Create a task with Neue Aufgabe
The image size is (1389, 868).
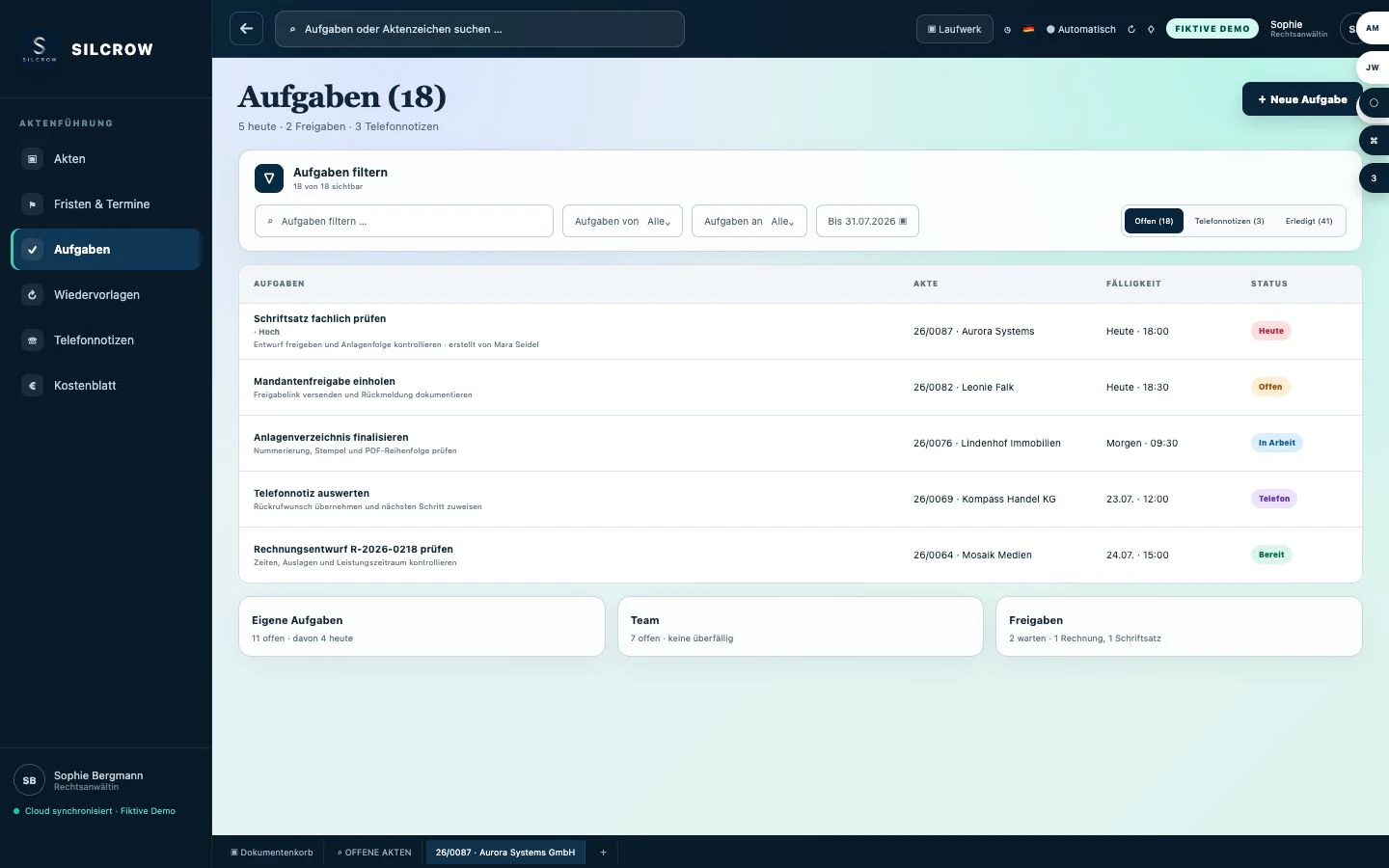(x=1302, y=99)
